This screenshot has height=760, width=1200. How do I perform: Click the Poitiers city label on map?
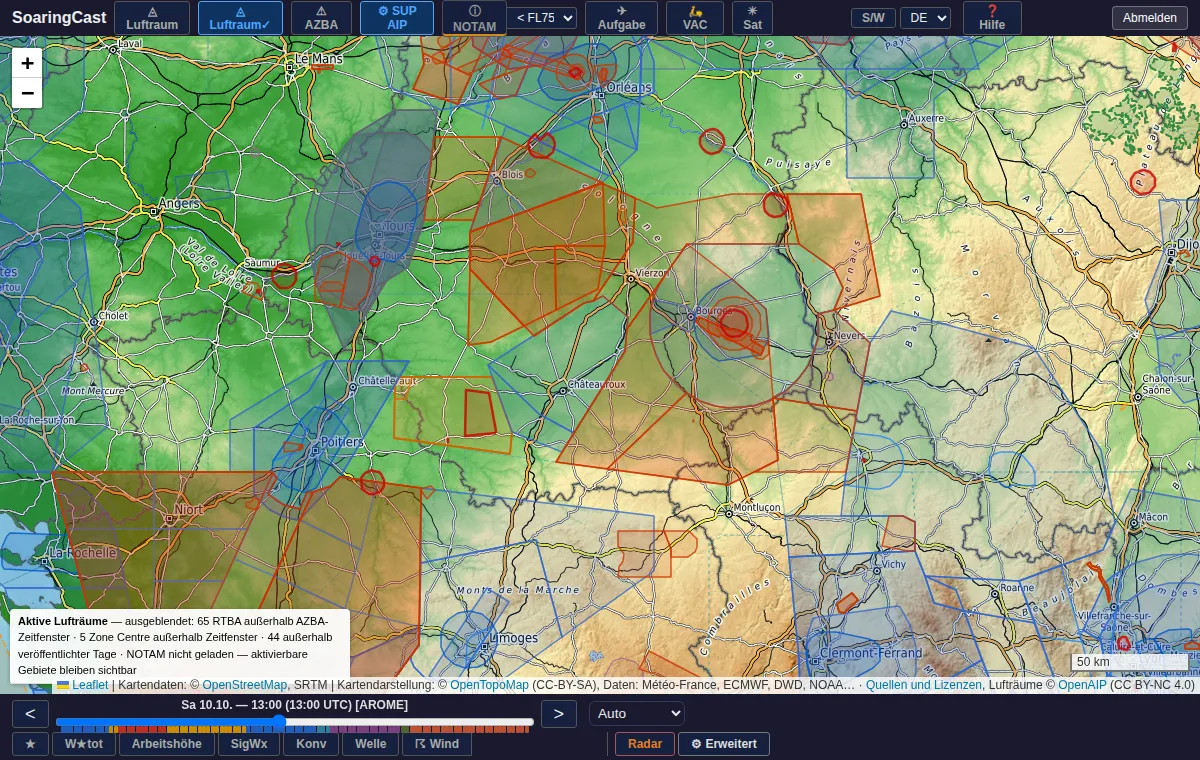pyautogui.click(x=342, y=442)
